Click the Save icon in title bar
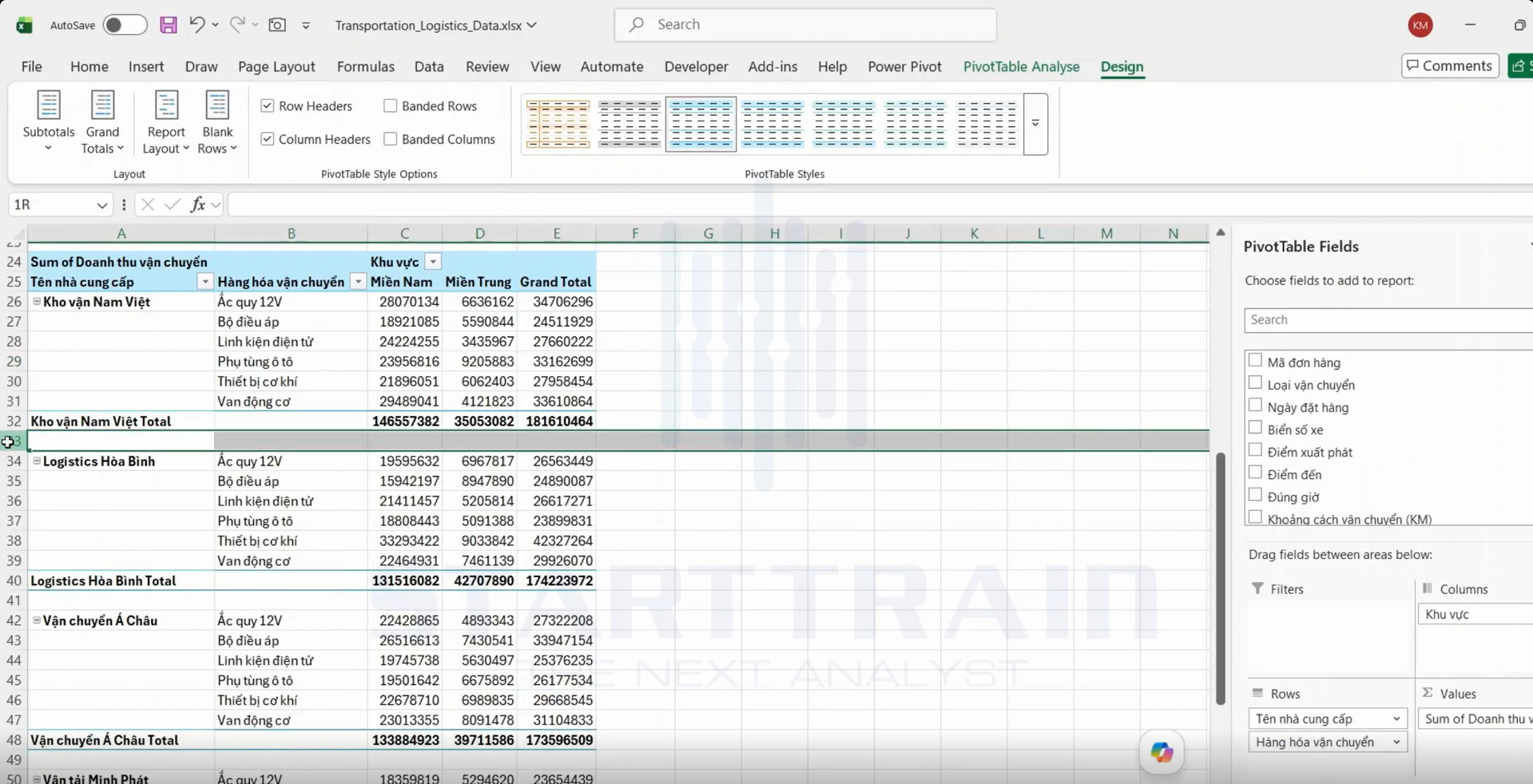Viewport: 1533px width, 784px height. [x=168, y=25]
